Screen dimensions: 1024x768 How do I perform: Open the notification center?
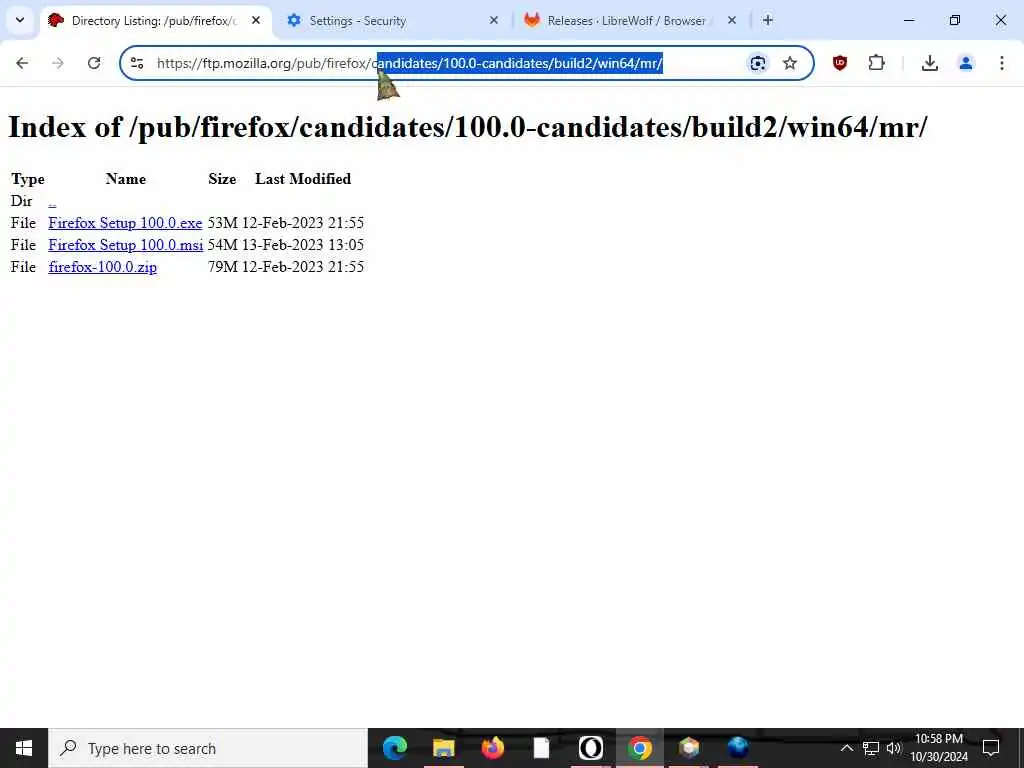click(991, 748)
